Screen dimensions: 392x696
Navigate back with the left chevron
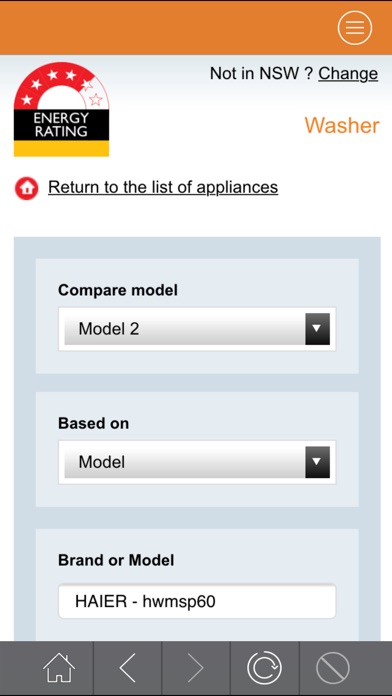click(127, 668)
